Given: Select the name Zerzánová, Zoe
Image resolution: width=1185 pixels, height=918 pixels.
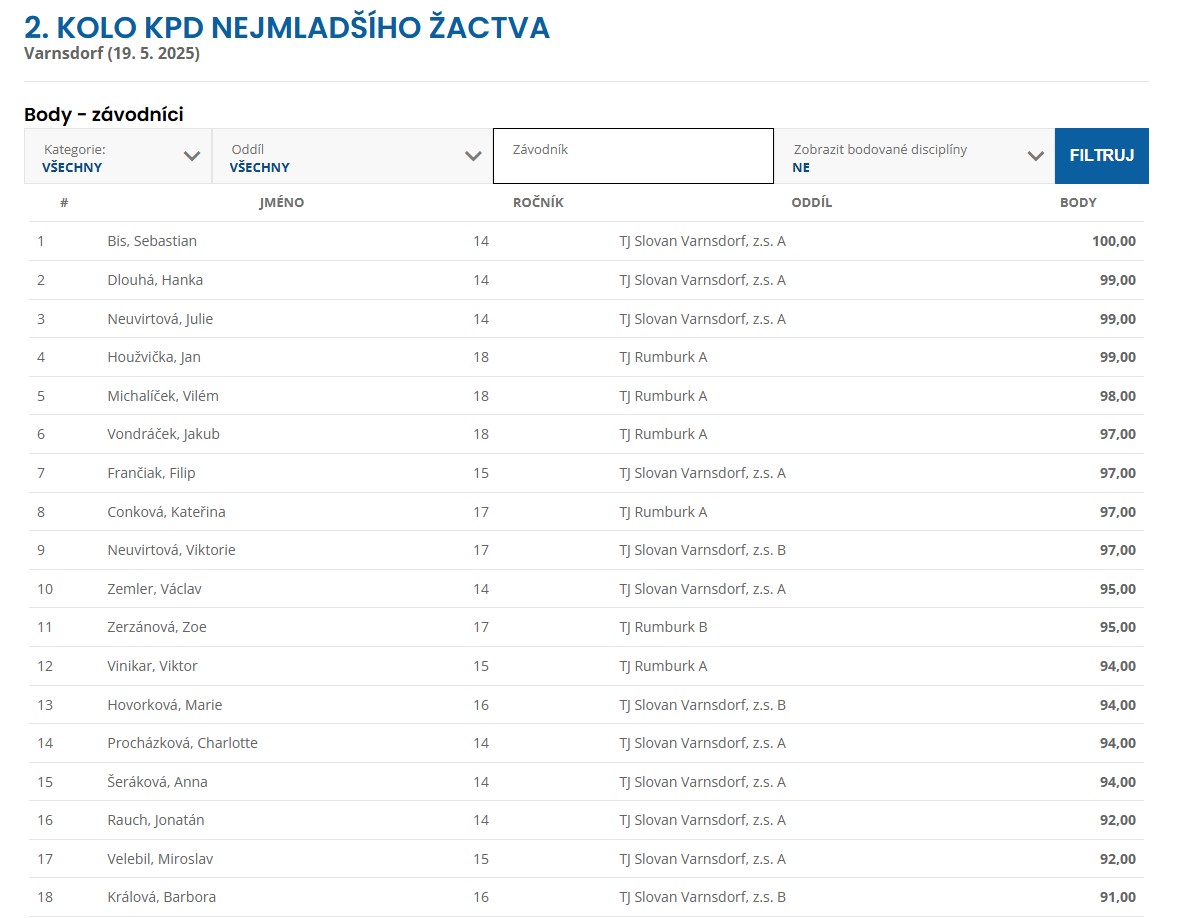Looking at the screenshot, I should pyautogui.click(x=156, y=627).
